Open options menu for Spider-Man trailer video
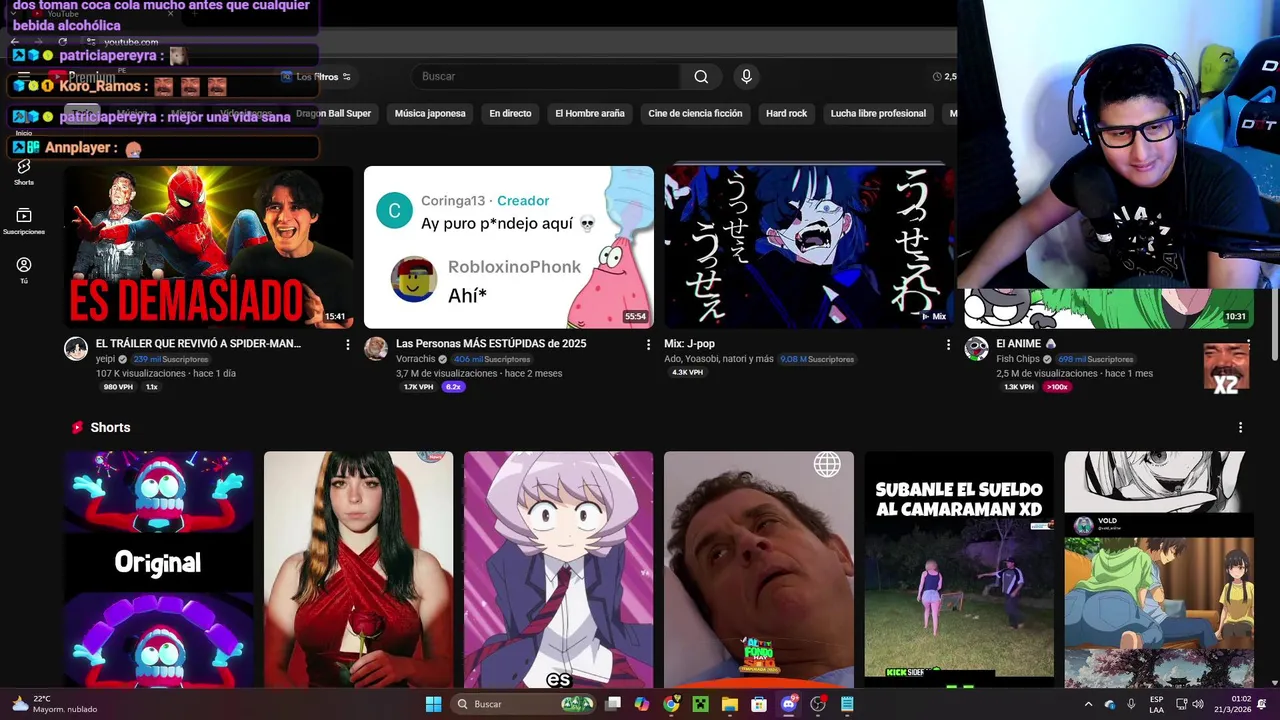Screen dimensions: 1280x720 [x=348, y=344]
